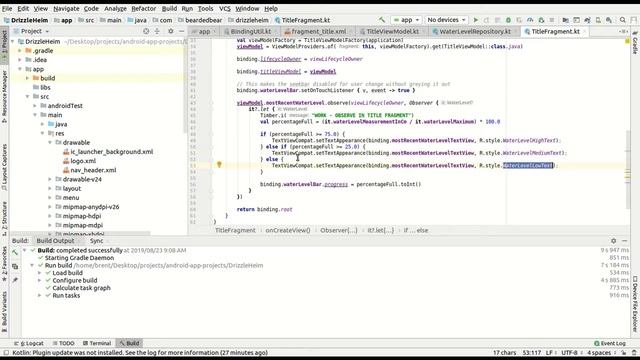Viewport: 640px width, 360px height.
Task: Click the toggle view icon in Build panel sidebar
Action: (15, 267)
